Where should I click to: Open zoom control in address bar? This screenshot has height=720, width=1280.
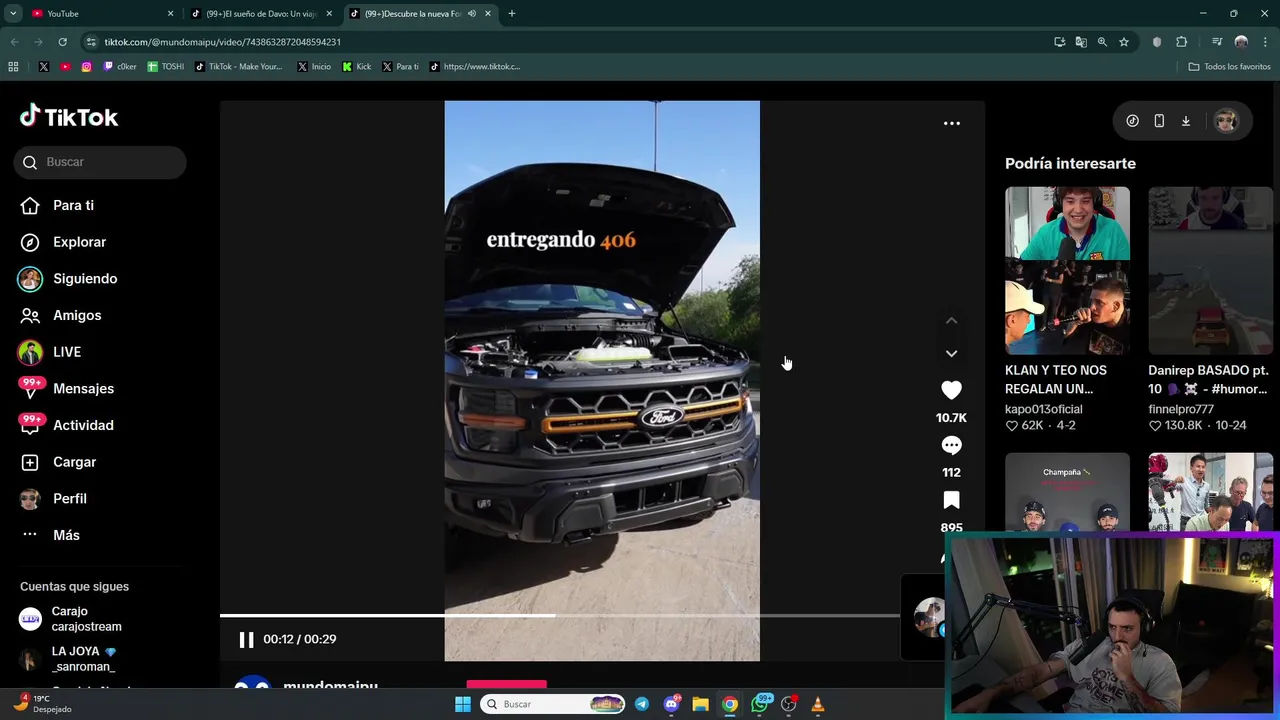pos(1102,42)
